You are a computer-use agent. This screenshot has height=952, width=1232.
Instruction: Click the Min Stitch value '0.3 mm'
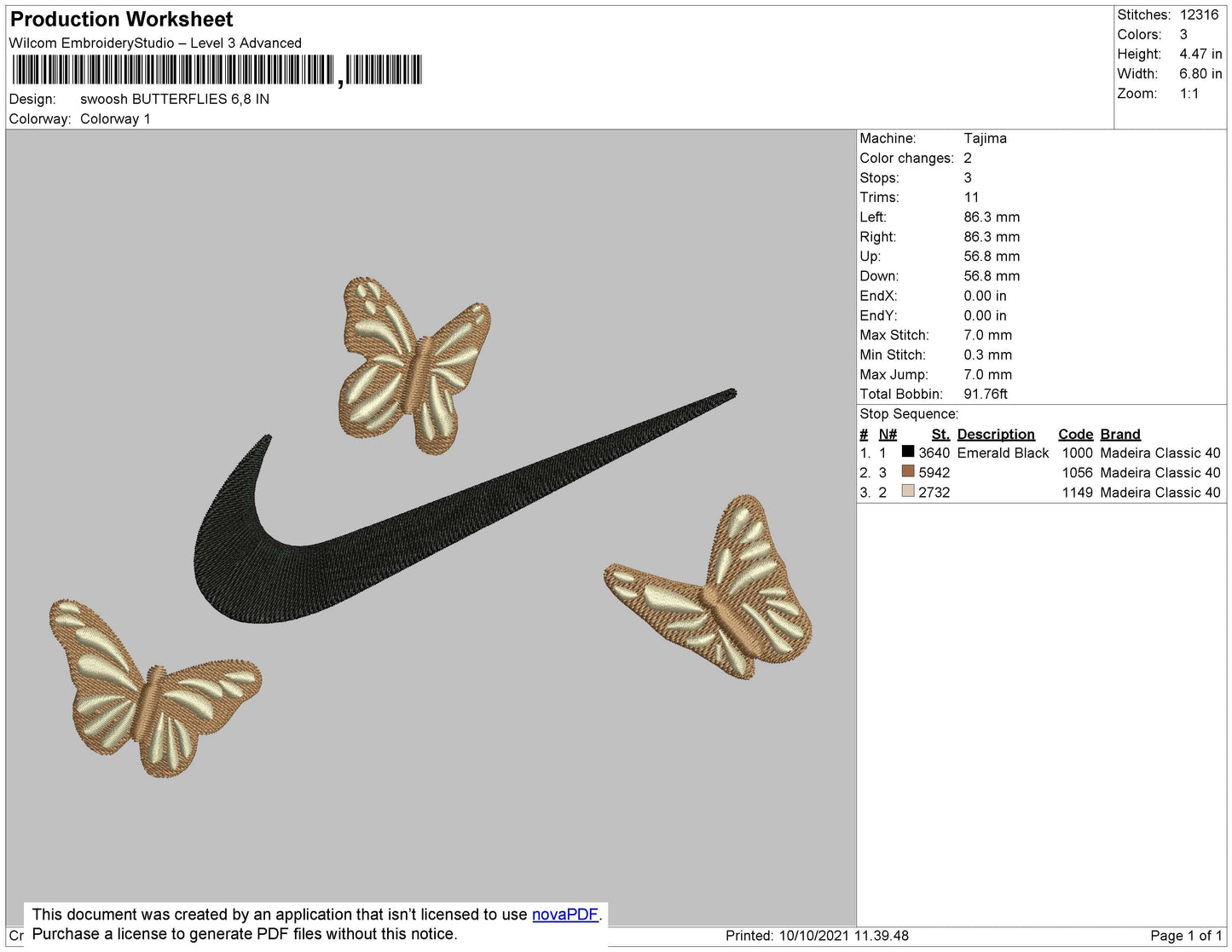[987, 355]
